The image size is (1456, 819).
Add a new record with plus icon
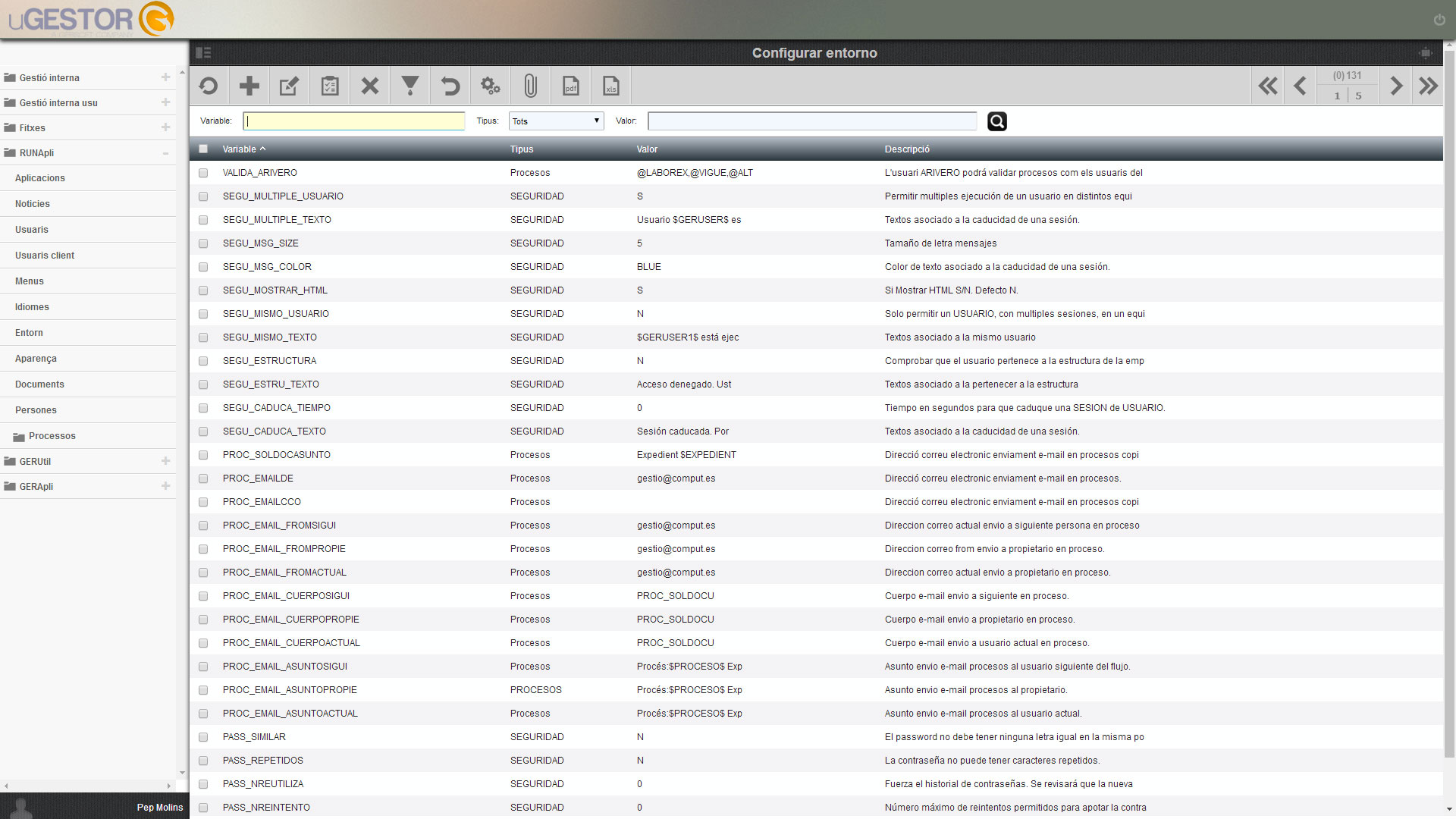click(249, 86)
